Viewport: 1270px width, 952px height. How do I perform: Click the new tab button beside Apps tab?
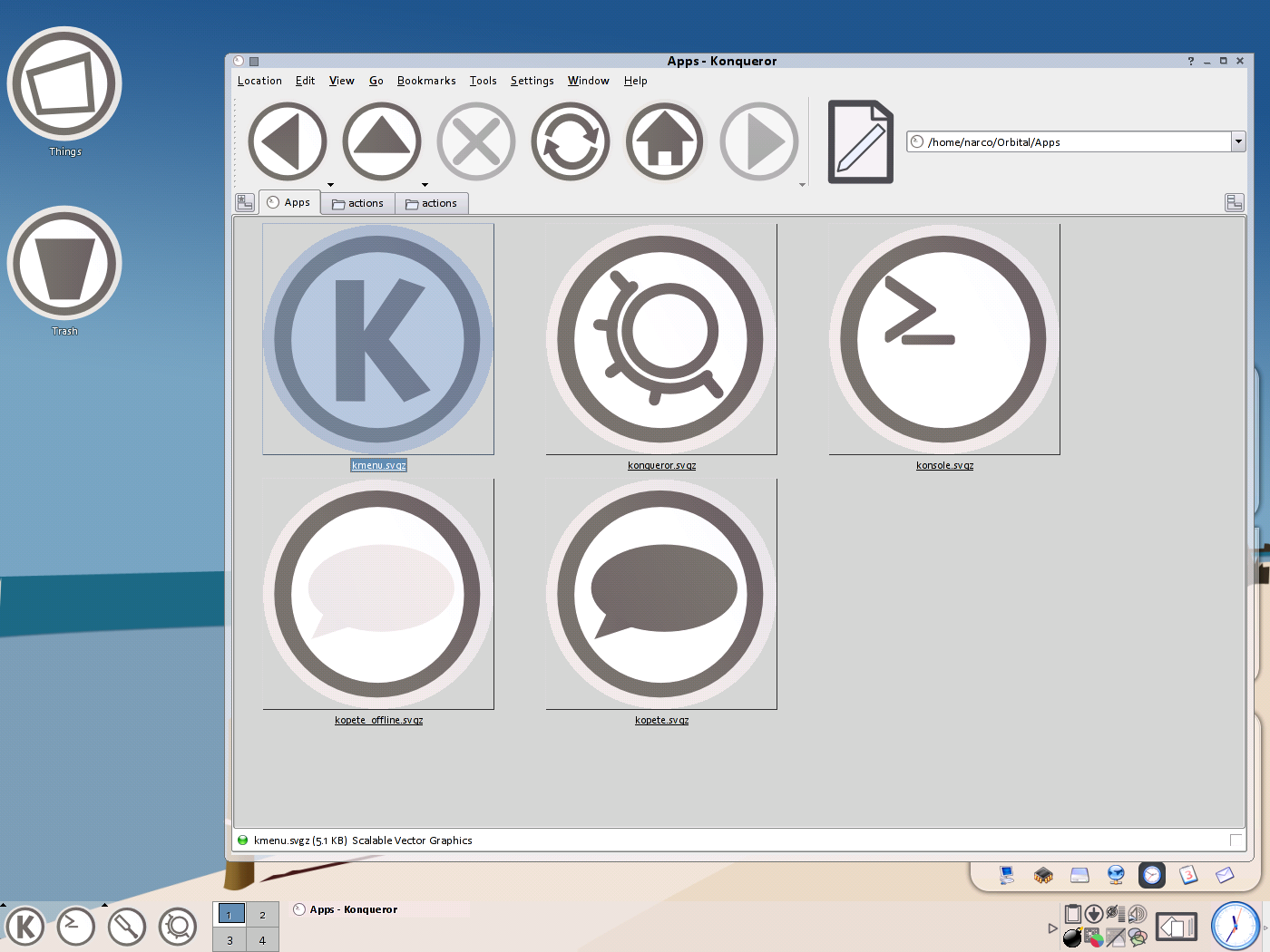coord(245,202)
